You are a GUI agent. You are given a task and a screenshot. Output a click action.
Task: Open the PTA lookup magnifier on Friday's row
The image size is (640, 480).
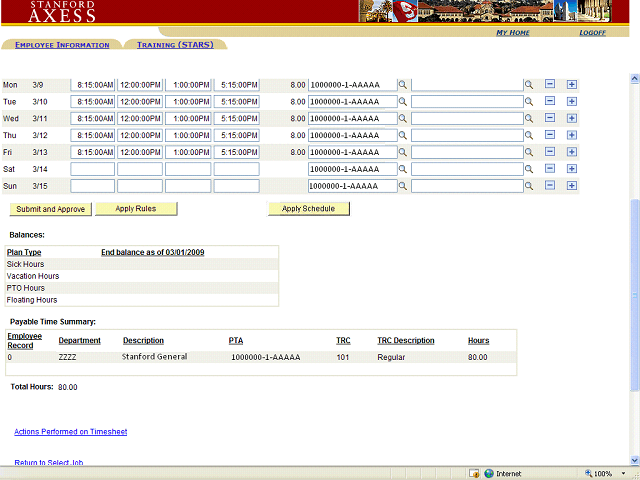click(x=403, y=153)
